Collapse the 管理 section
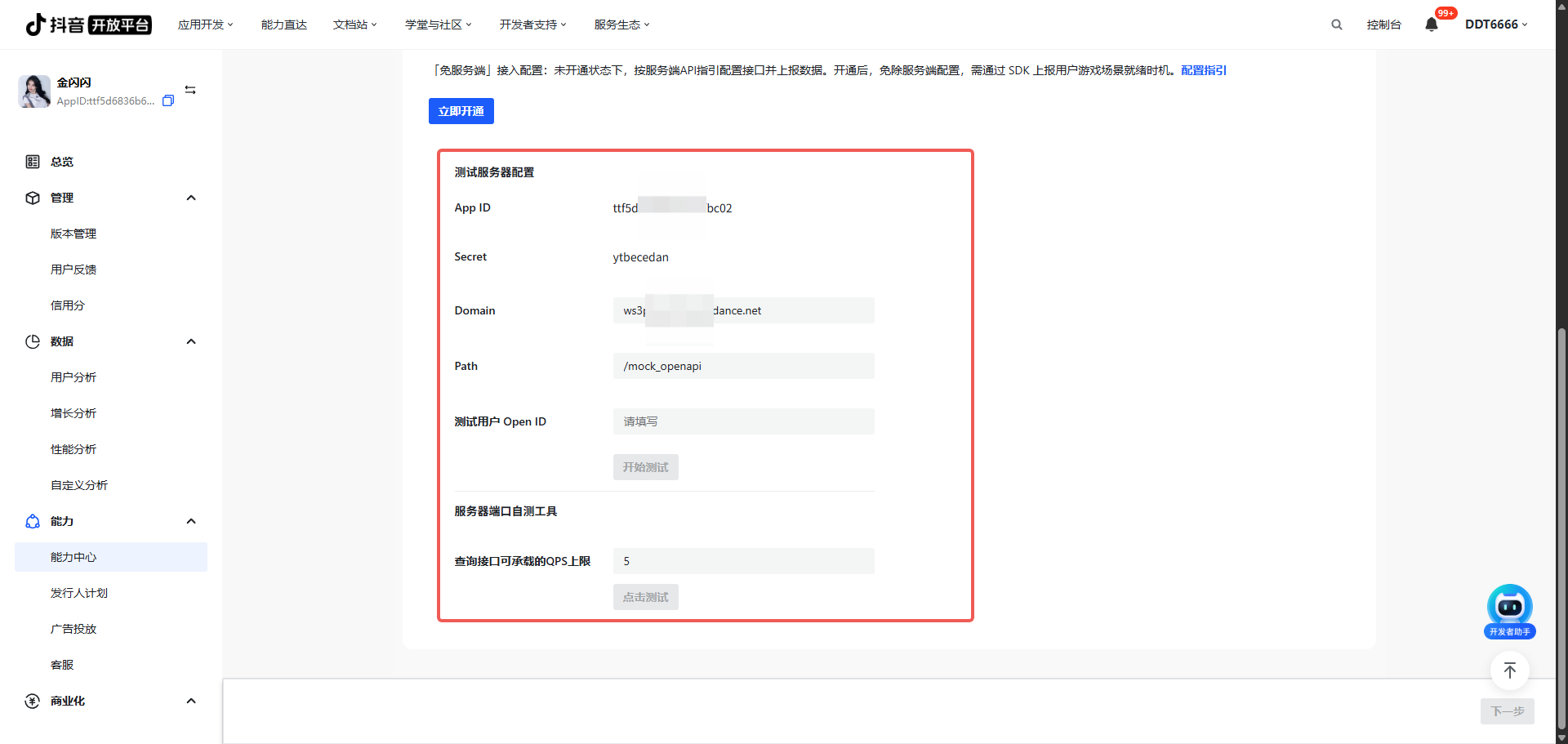Viewport: 1568px width, 744px height. click(x=191, y=198)
